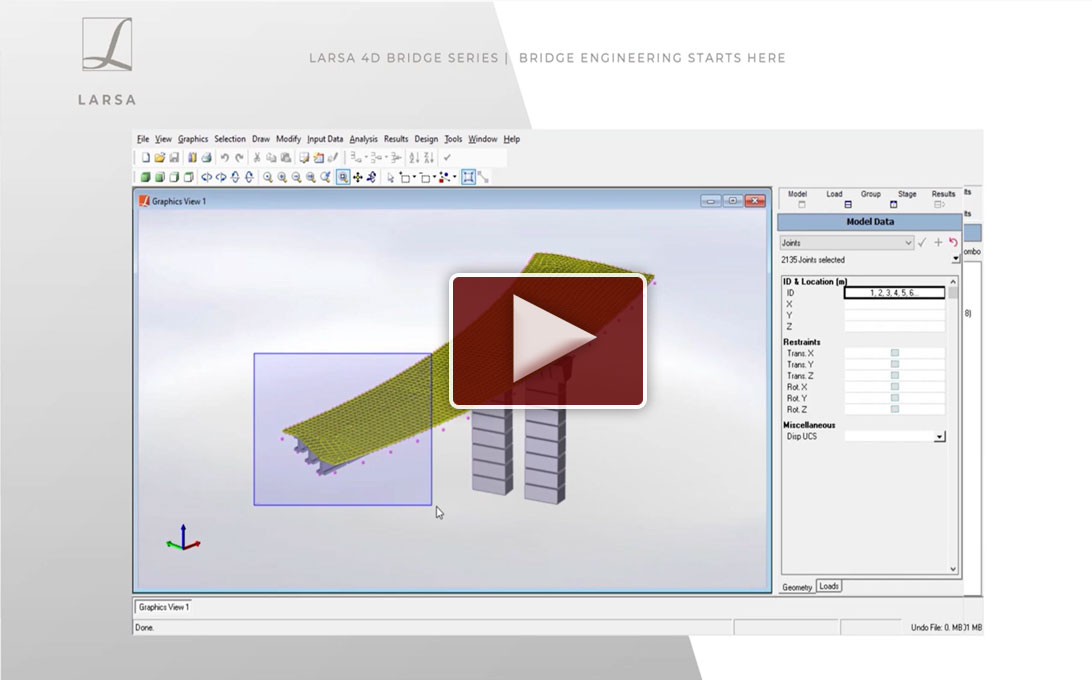This screenshot has height=680, width=1092.
Task: Click the Cut scissors icon
Action: [x=257, y=158]
